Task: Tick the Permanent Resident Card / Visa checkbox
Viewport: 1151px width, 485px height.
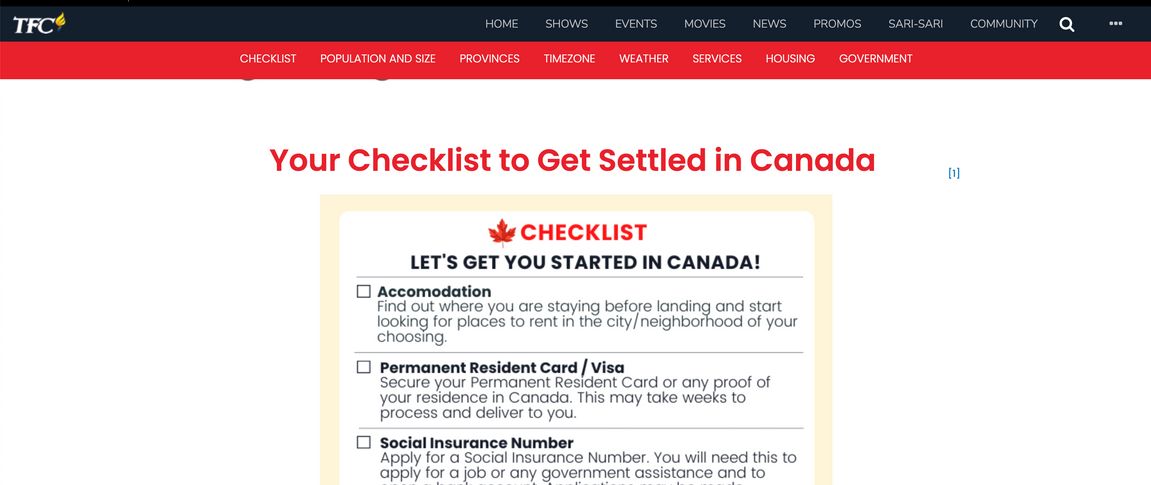Action: click(363, 367)
